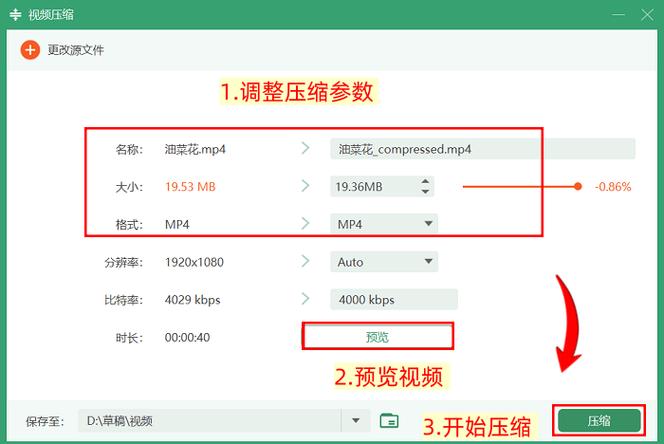Edit the output name 油菜花_compressed.mp4 field

(x=482, y=149)
